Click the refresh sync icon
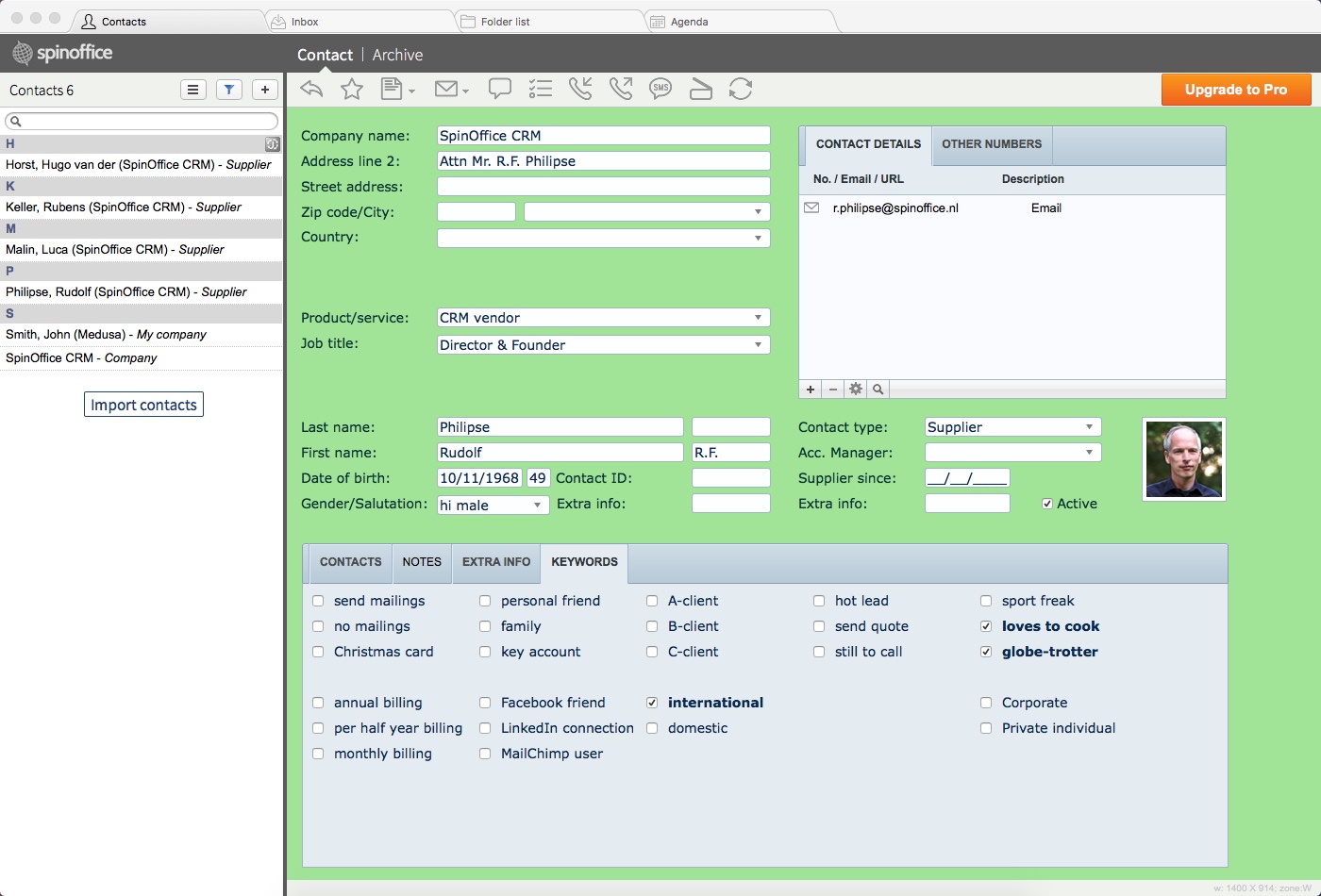This screenshot has width=1321, height=896. 741,89
